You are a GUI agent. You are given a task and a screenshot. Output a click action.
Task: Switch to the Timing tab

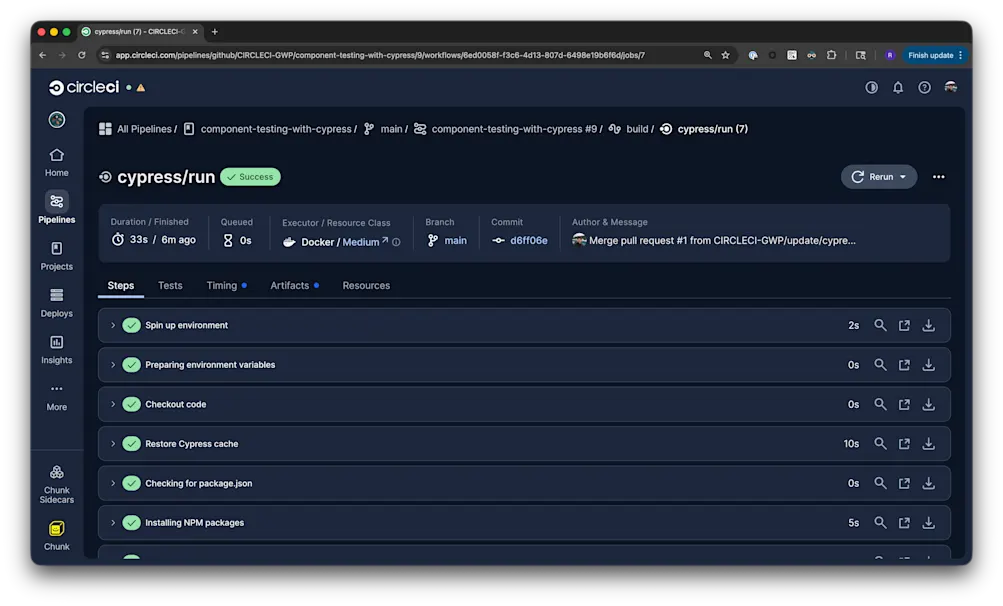tap(226, 285)
